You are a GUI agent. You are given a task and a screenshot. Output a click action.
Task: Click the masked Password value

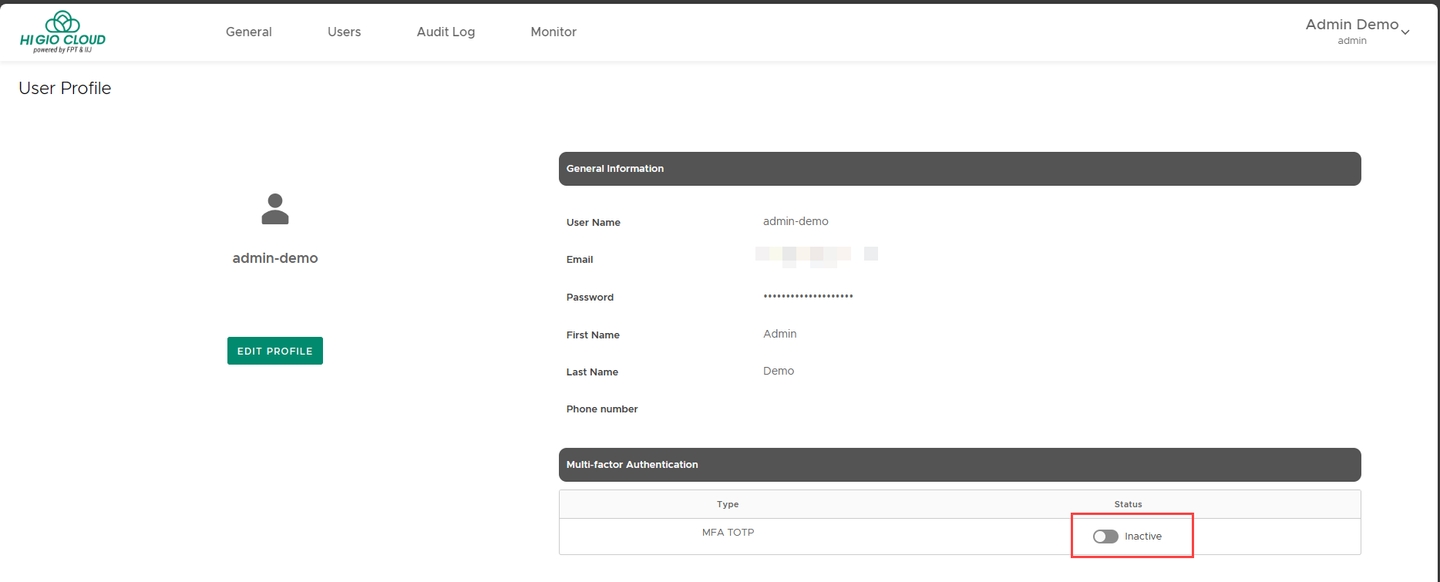(x=808, y=297)
